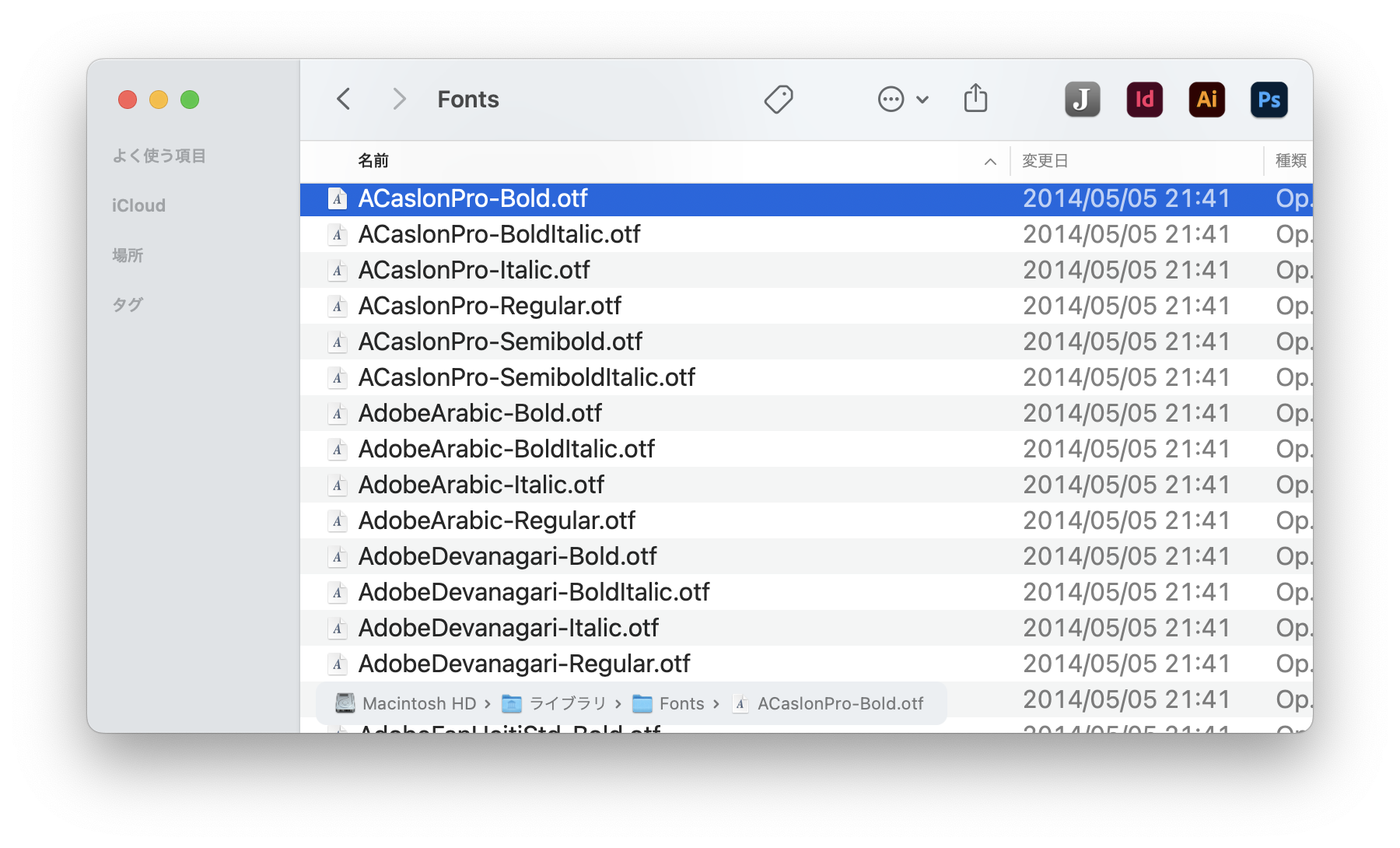Select AdobeDevanagari-Bold.otf font file icon

point(338,556)
